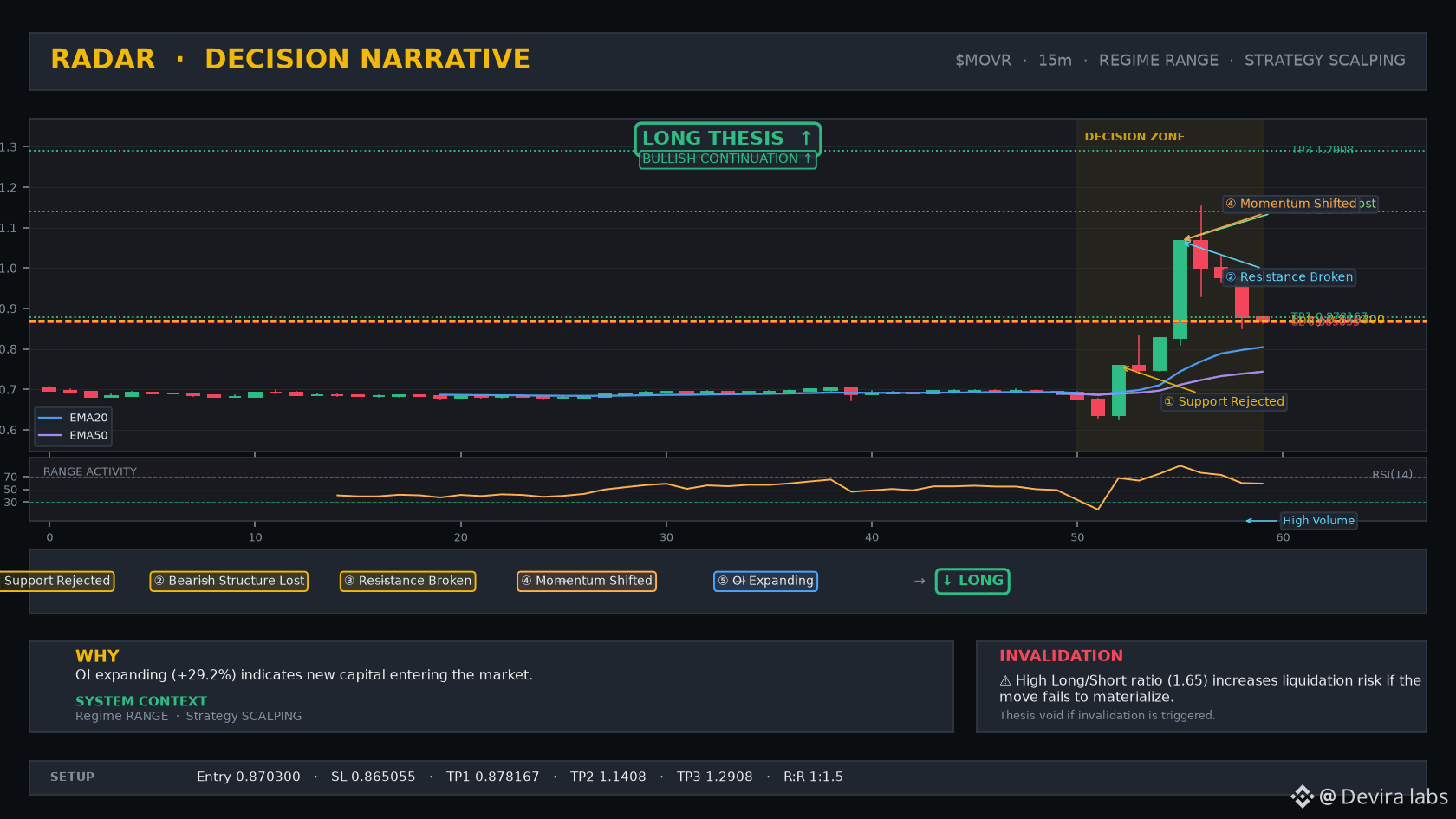Click the High Volume marker label

[x=1318, y=521]
